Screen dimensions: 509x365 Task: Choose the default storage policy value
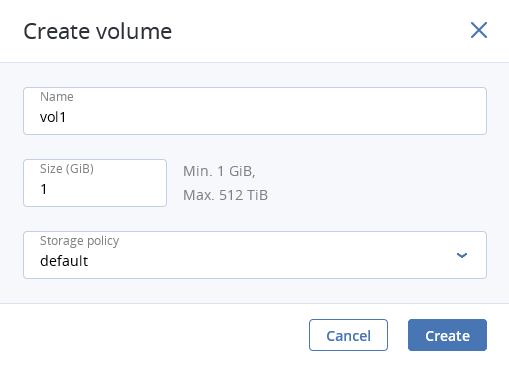pyautogui.click(x=64, y=261)
